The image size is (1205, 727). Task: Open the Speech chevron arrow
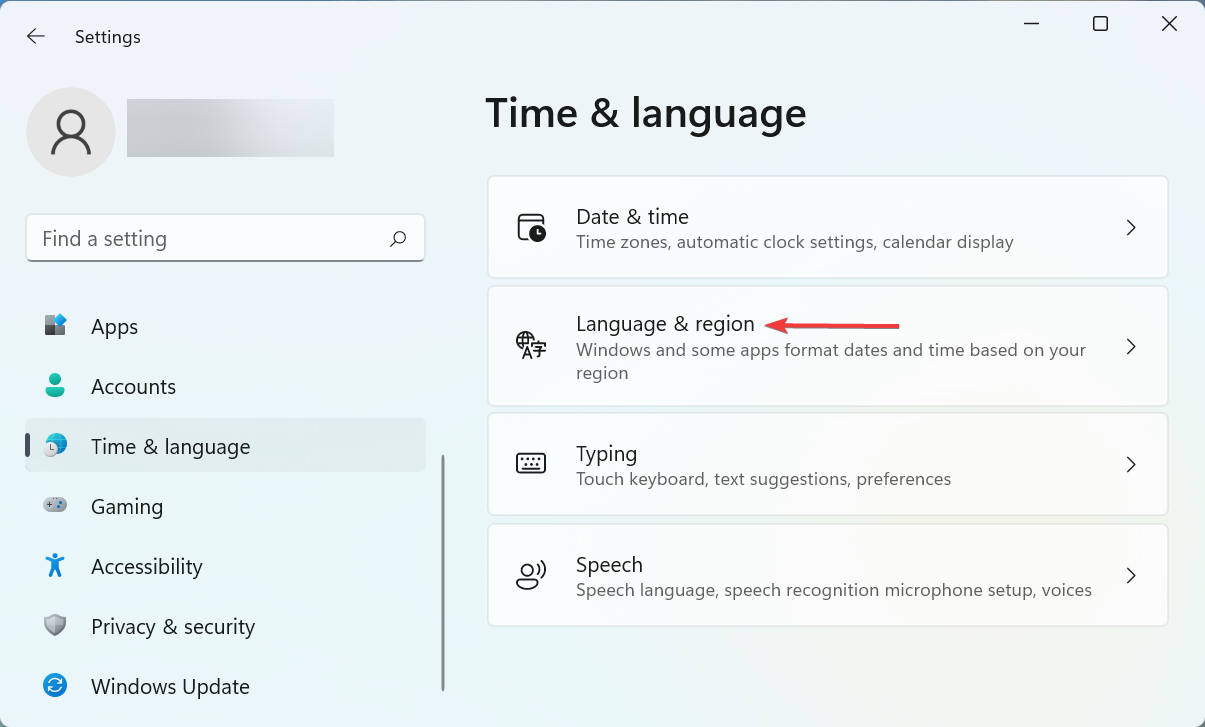[1131, 576]
